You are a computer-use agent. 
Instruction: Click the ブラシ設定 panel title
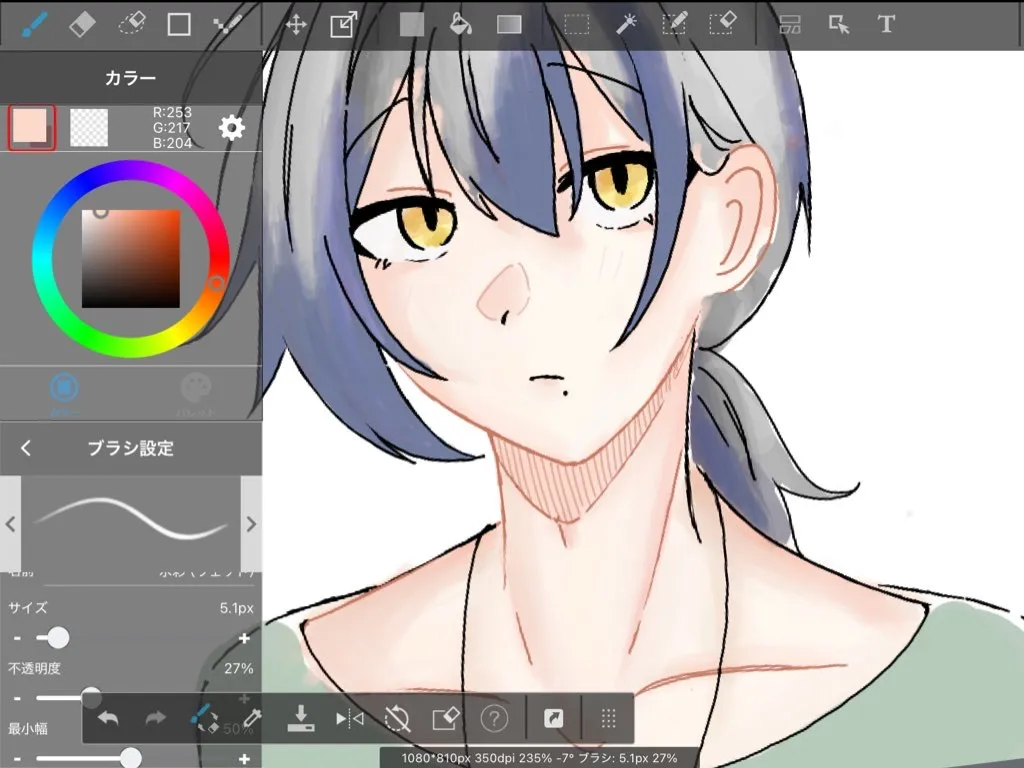tap(131, 448)
